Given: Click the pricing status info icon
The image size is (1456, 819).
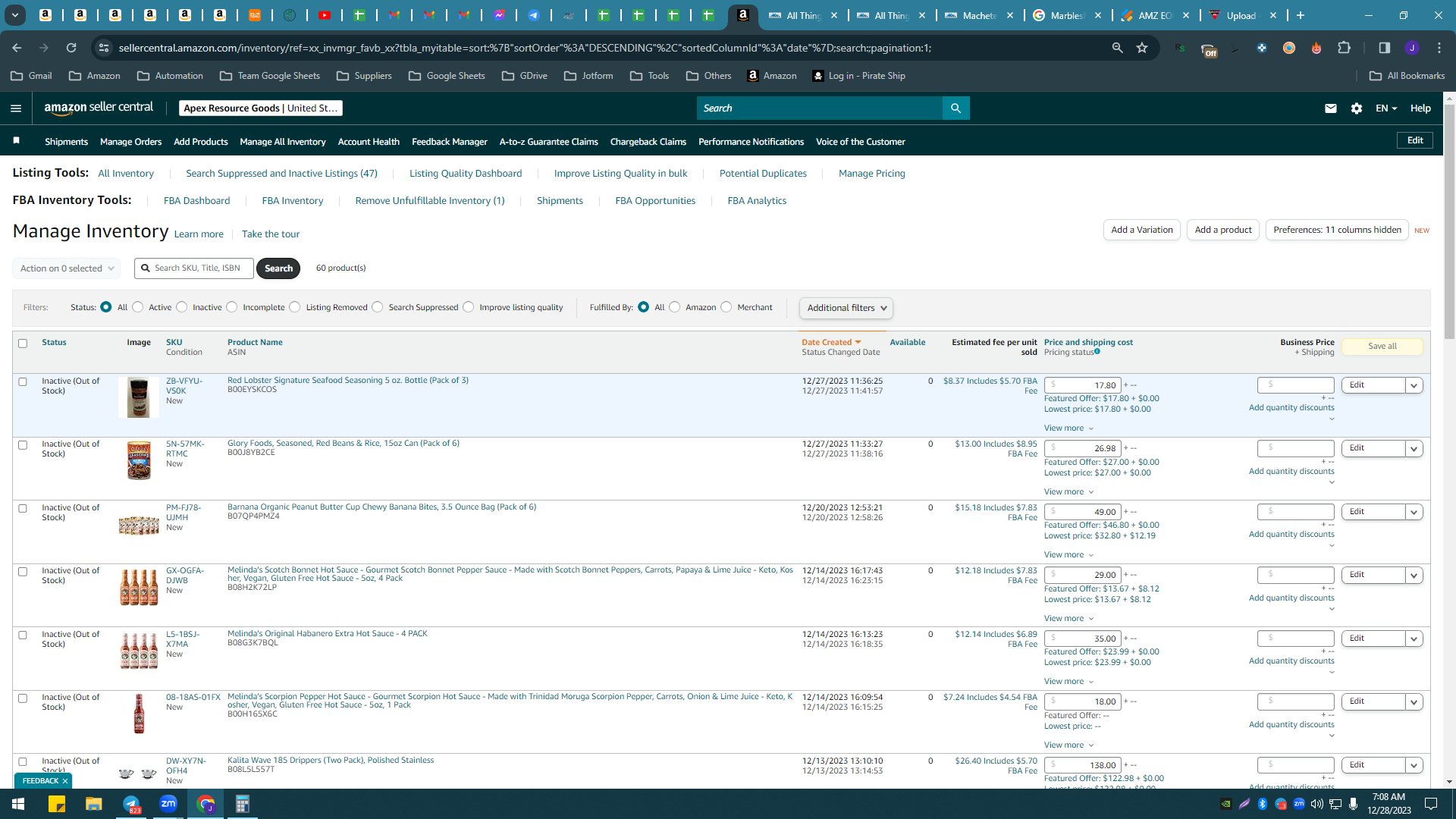Looking at the screenshot, I should click(x=1097, y=352).
